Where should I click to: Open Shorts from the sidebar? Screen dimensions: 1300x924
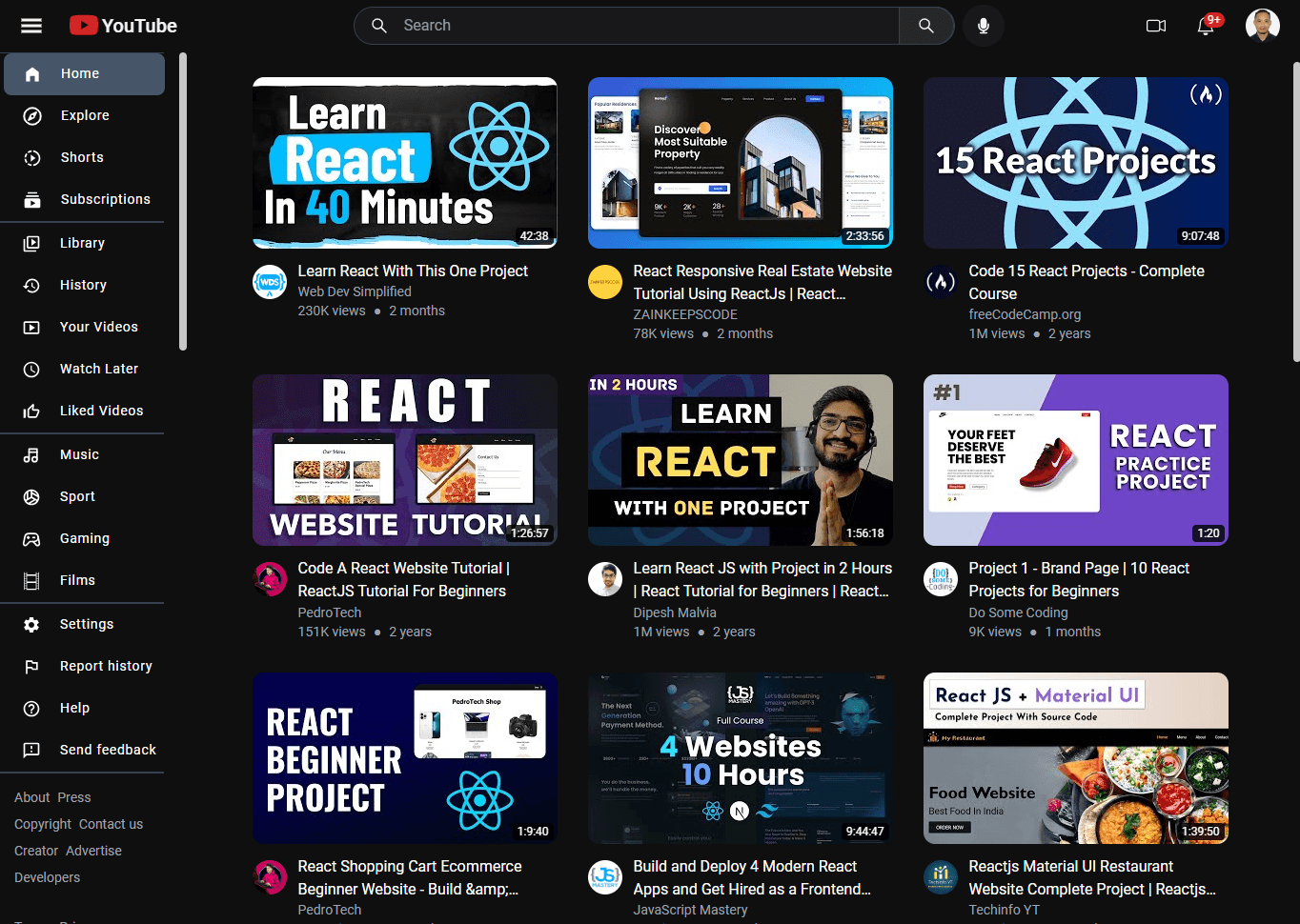pyautogui.click(x=84, y=157)
